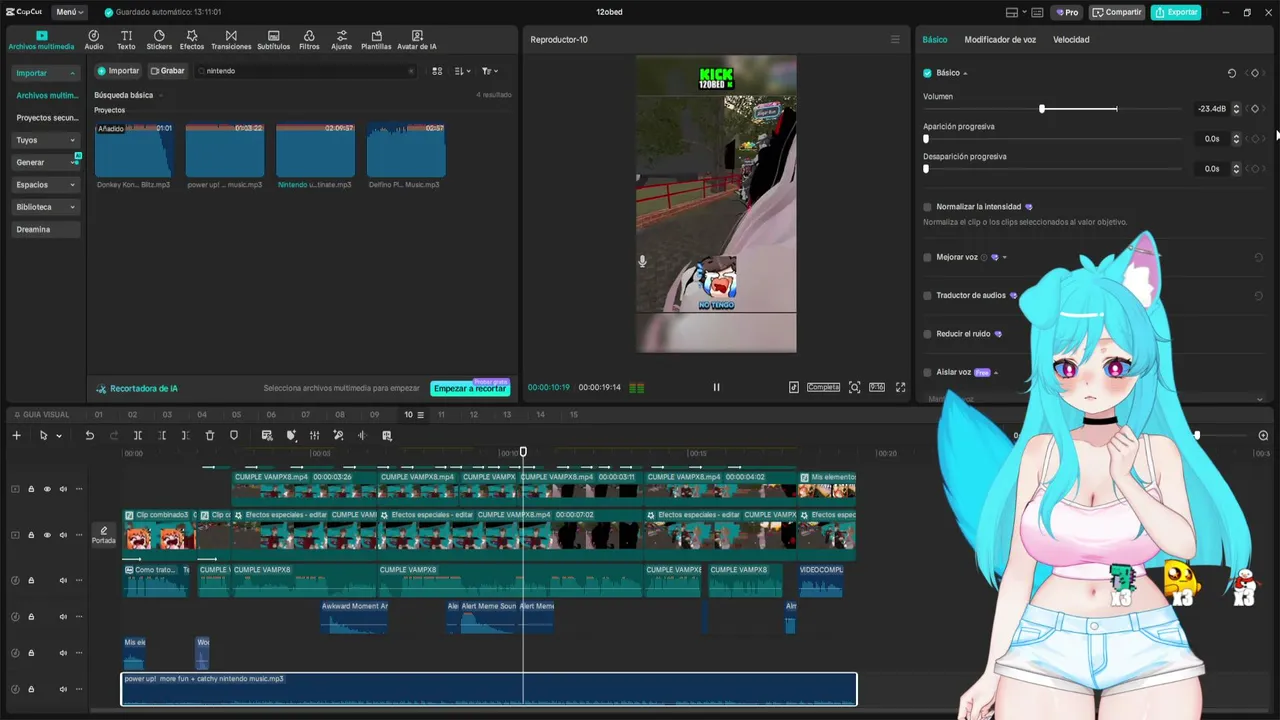Lock the power up! music audio track

31,689
